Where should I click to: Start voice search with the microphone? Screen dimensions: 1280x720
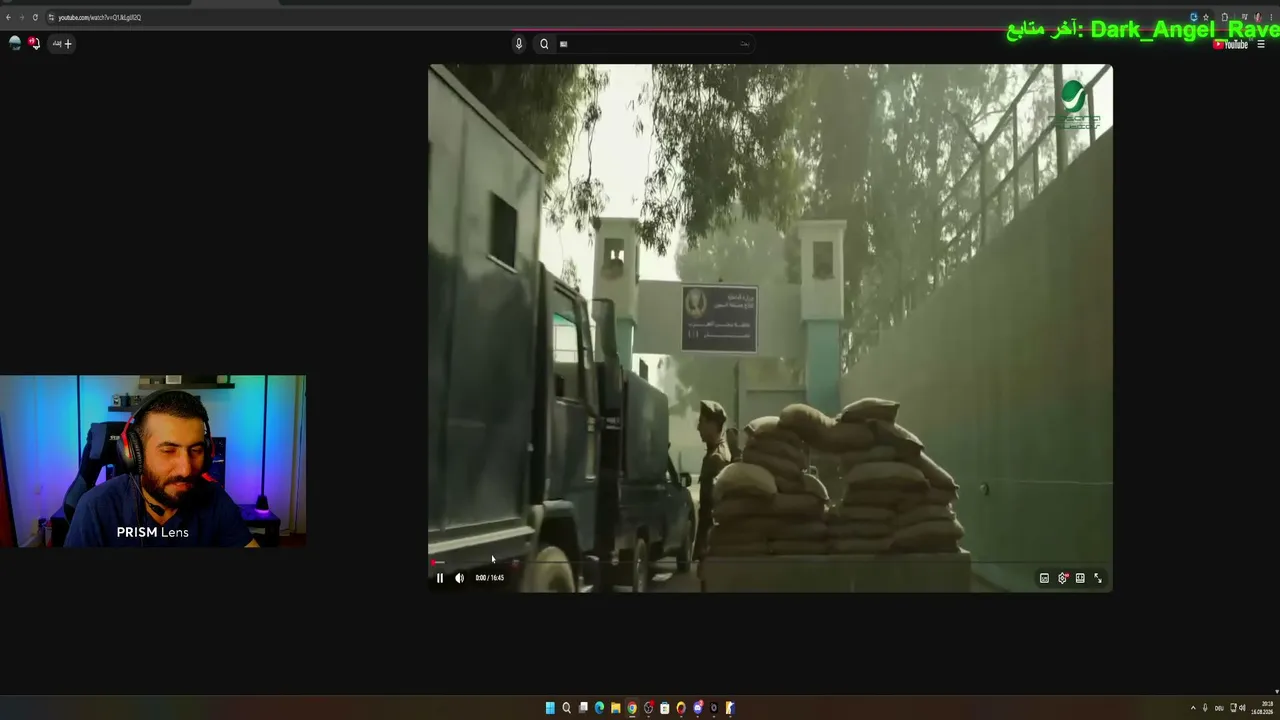tap(519, 44)
